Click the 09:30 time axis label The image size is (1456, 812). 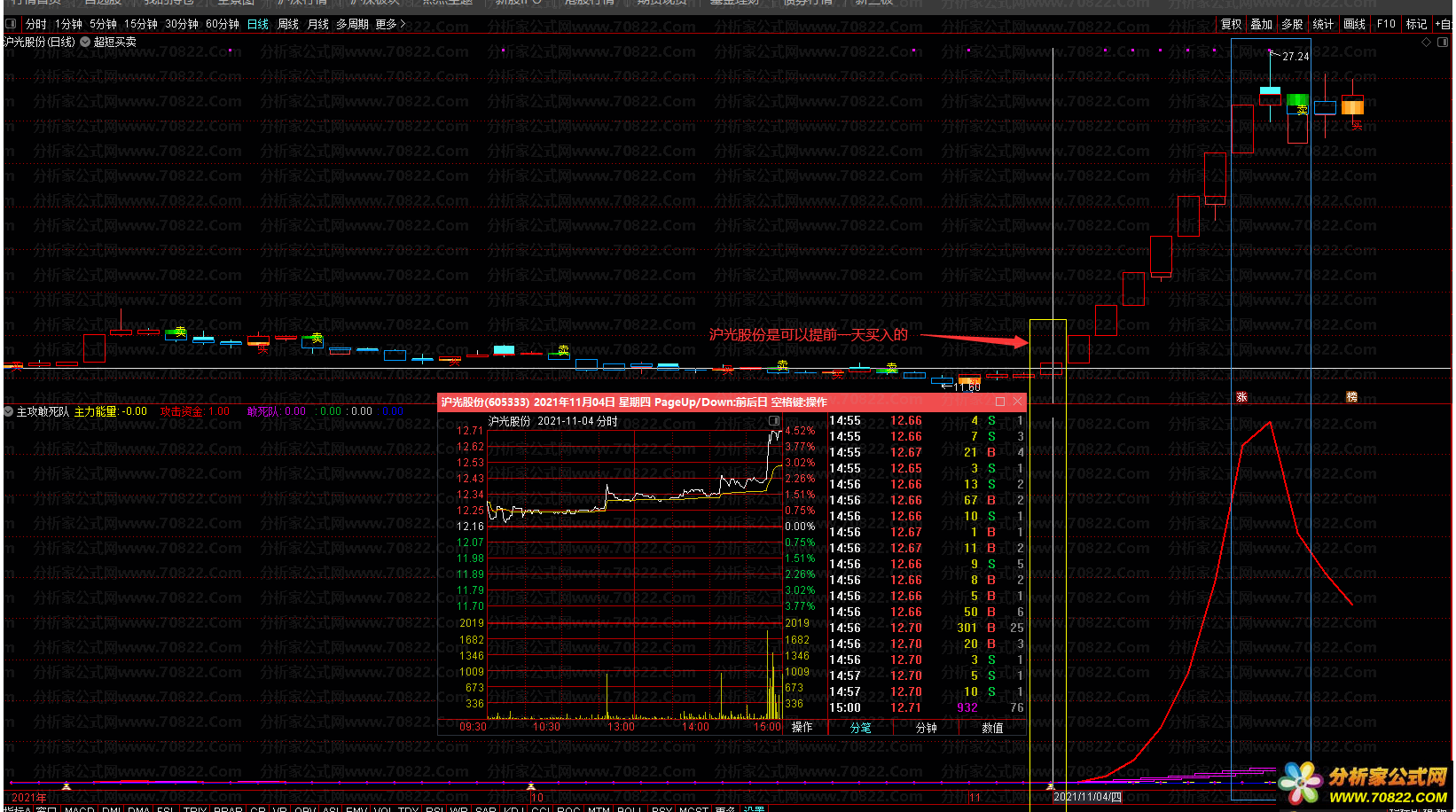tap(473, 727)
